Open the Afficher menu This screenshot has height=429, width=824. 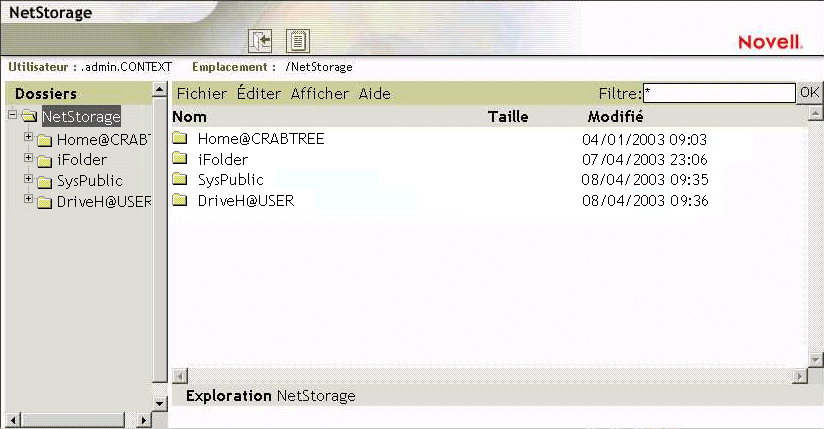[320, 94]
